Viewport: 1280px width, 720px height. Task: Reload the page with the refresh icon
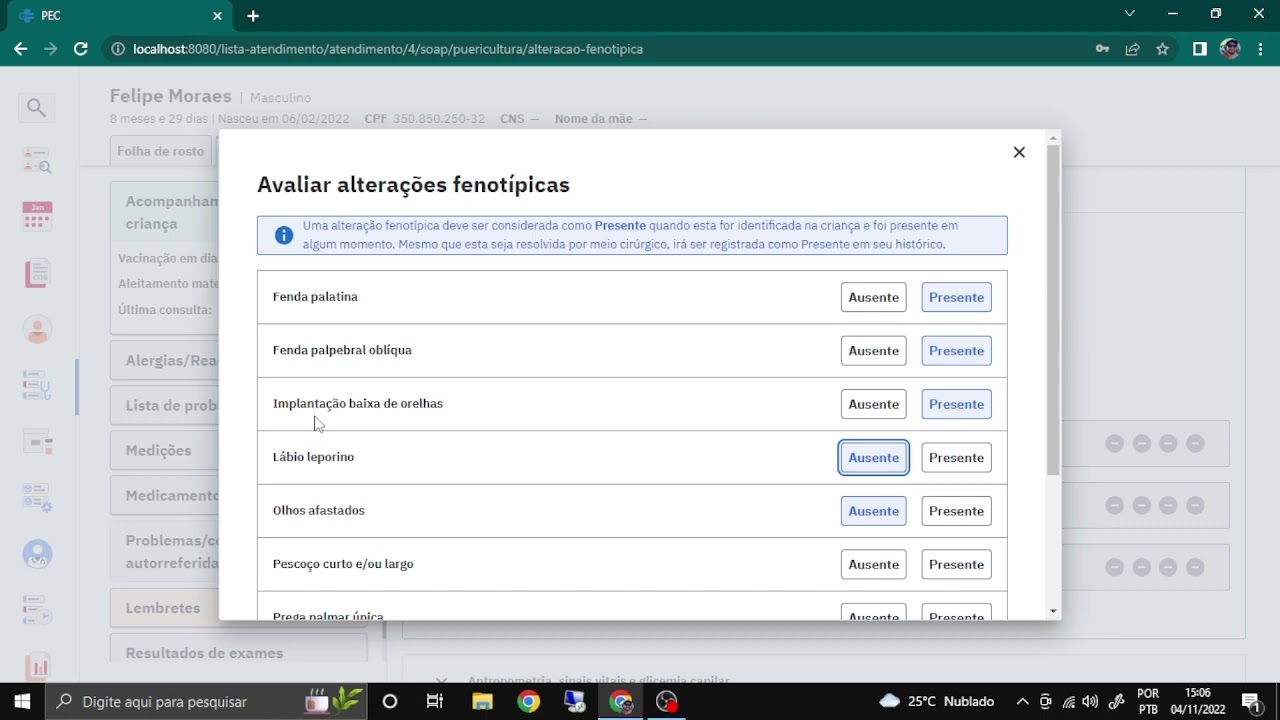click(x=81, y=49)
